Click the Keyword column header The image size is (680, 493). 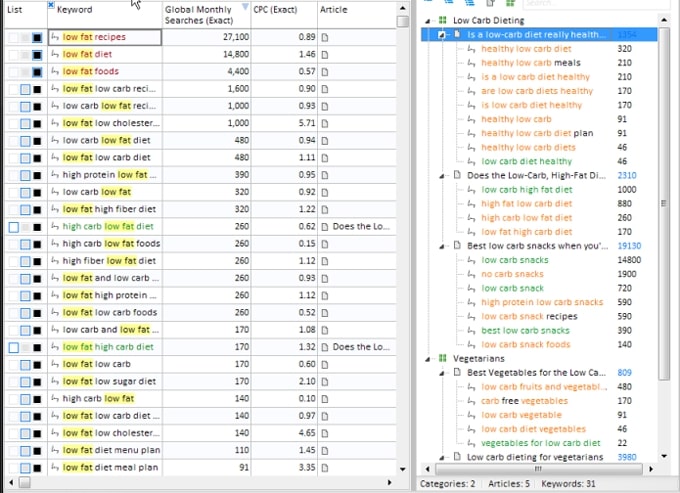click(x=105, y=15)
